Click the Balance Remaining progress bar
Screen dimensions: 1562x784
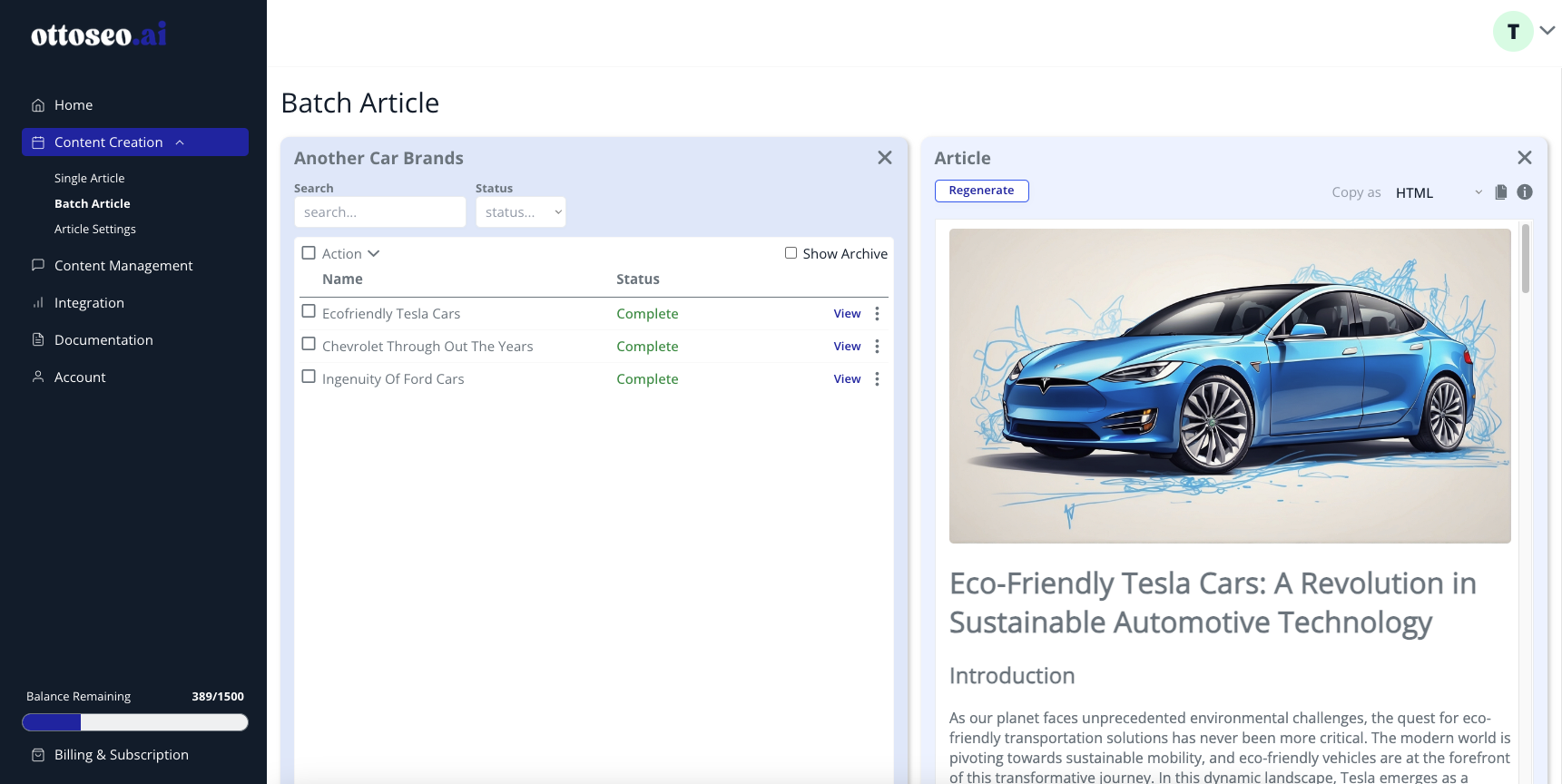tap(135, 722)
